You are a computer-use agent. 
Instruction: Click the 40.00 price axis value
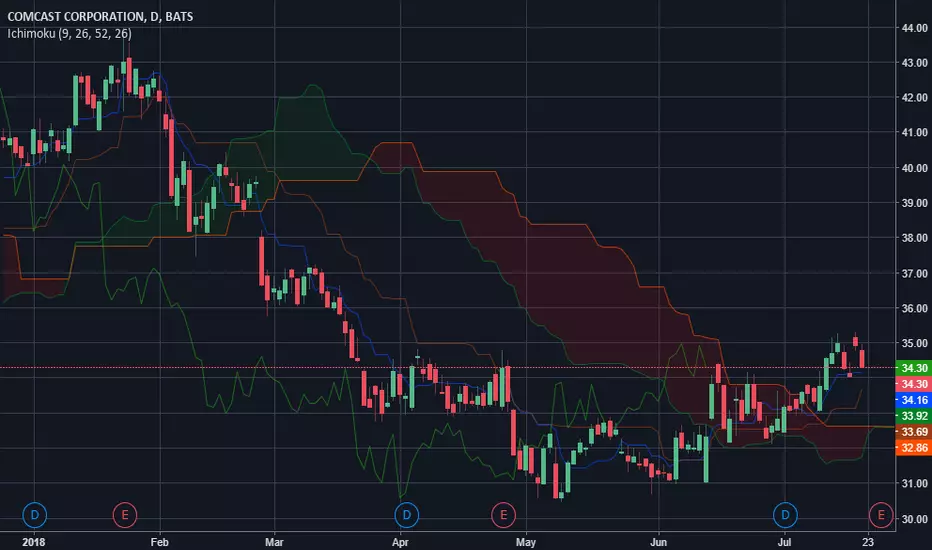[914, 168]
